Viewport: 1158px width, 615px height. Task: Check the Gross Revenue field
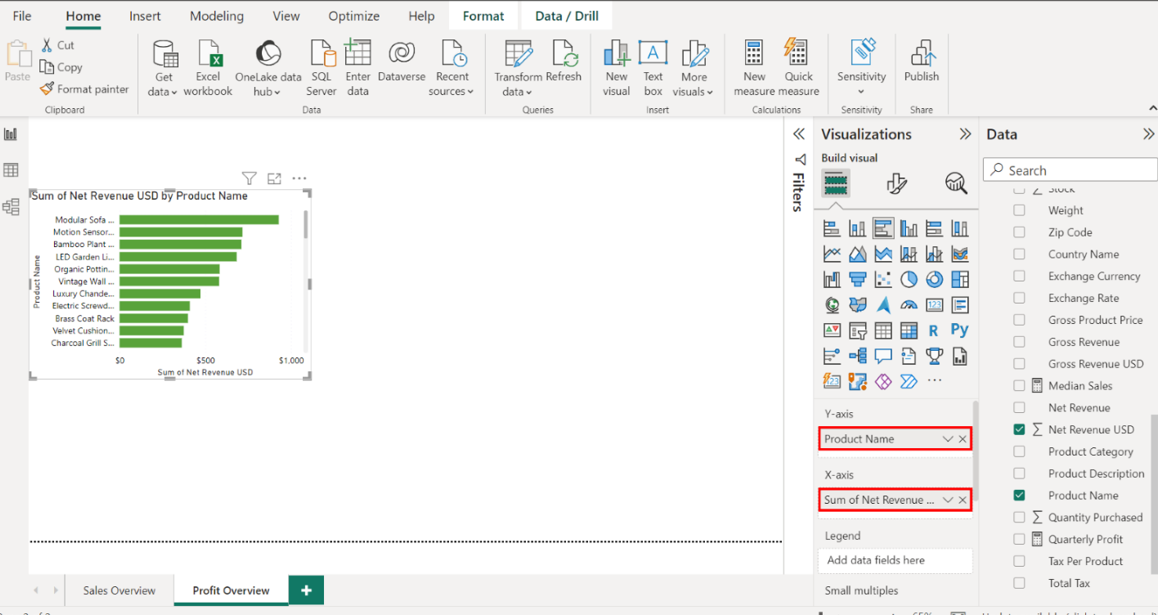point(1019,342)
